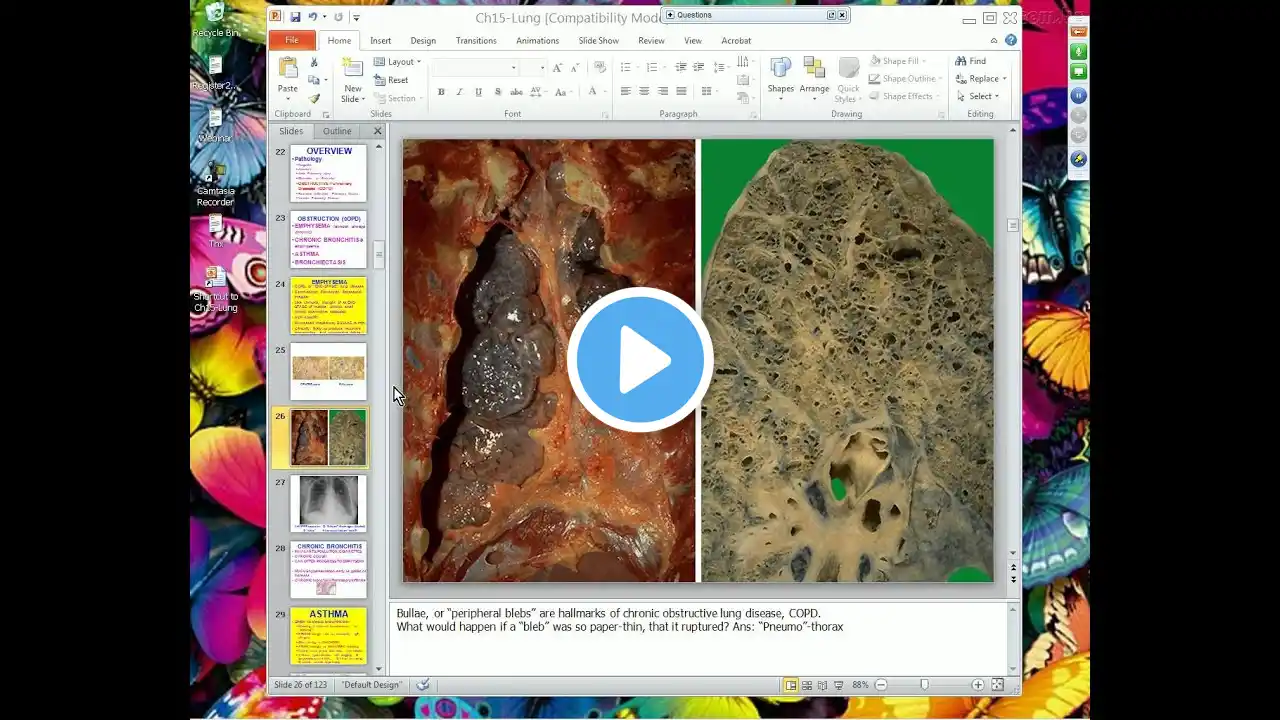Increase list indent level

tap(699, 67)
